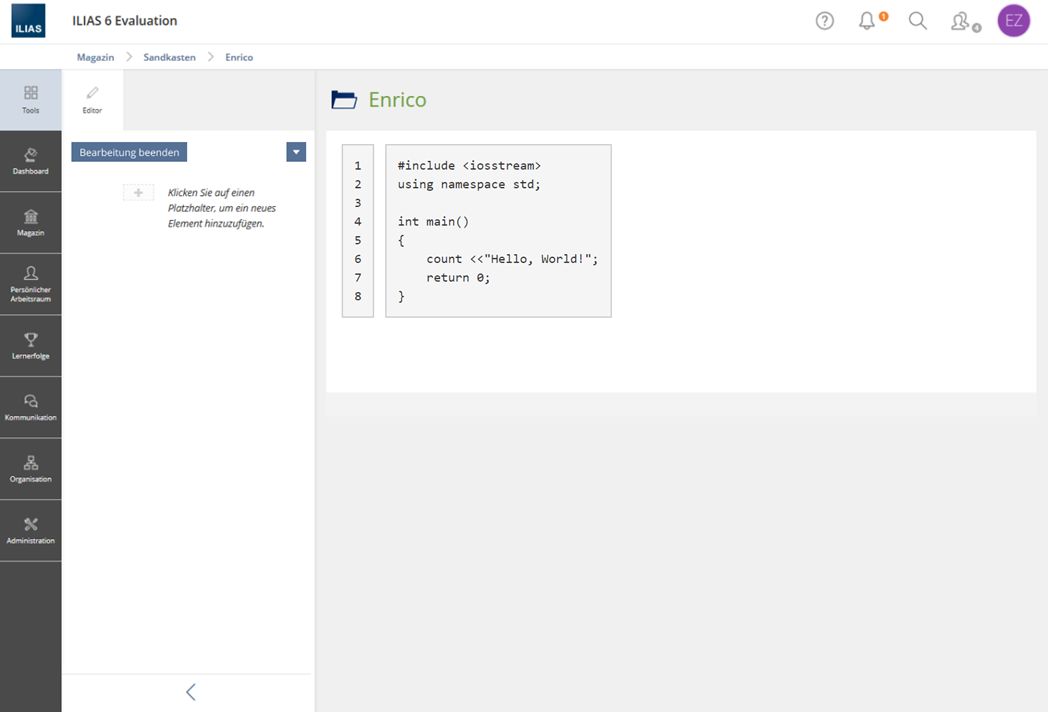Open Lernerfolge trophy sidebar entry

(30, 346)
